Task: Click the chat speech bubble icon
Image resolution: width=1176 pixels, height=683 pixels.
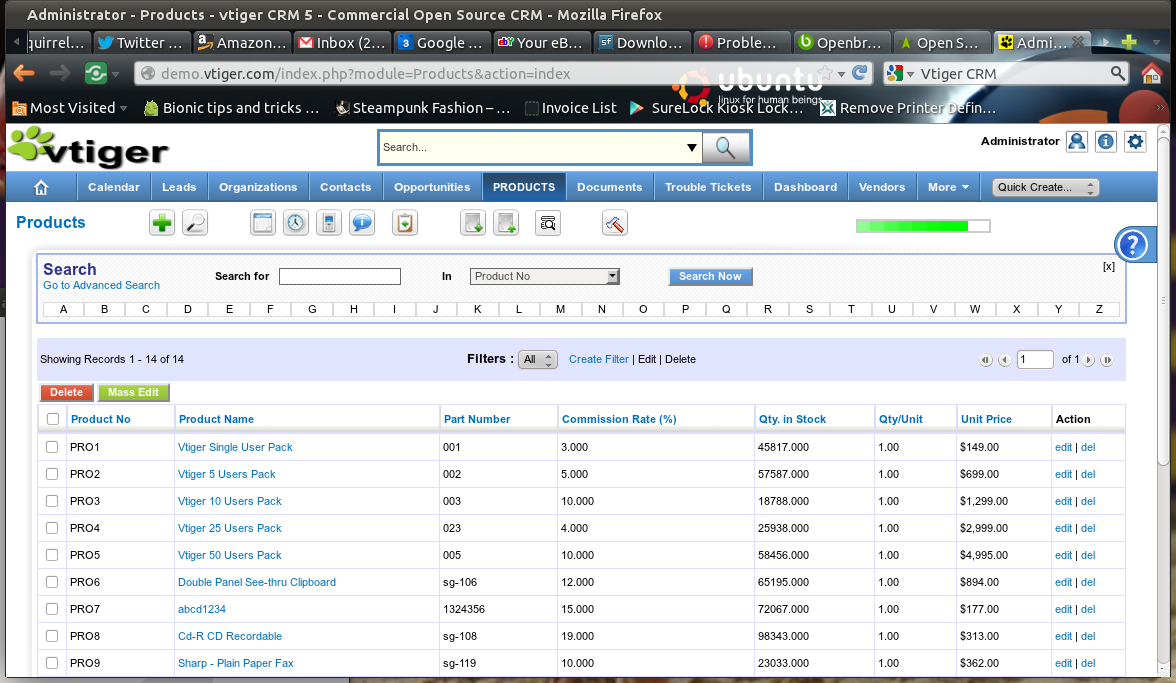Action: coord(361,223)
